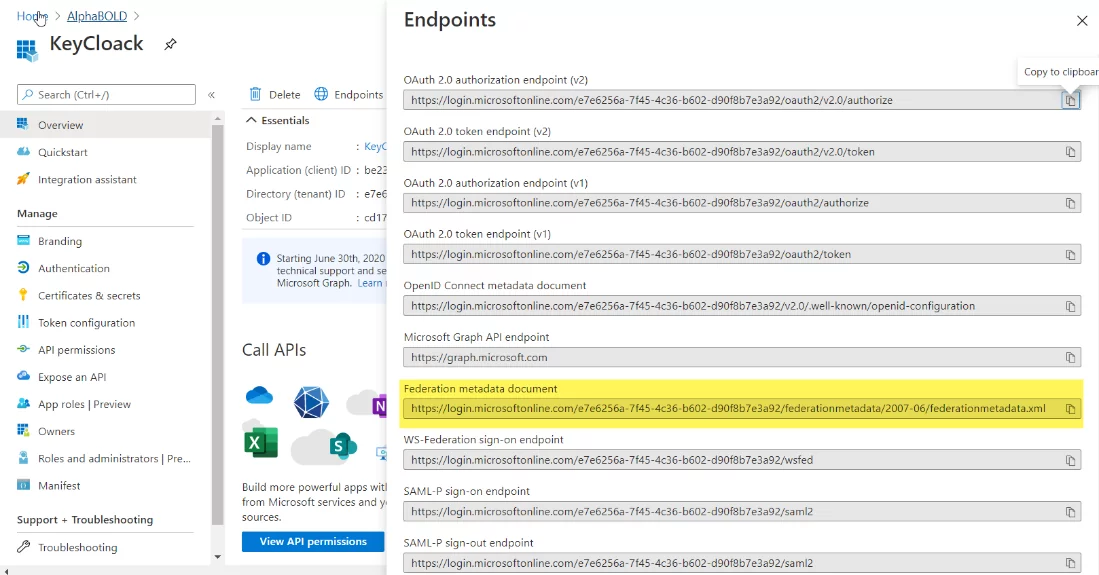Click the sidebar search field

(107, 95)
